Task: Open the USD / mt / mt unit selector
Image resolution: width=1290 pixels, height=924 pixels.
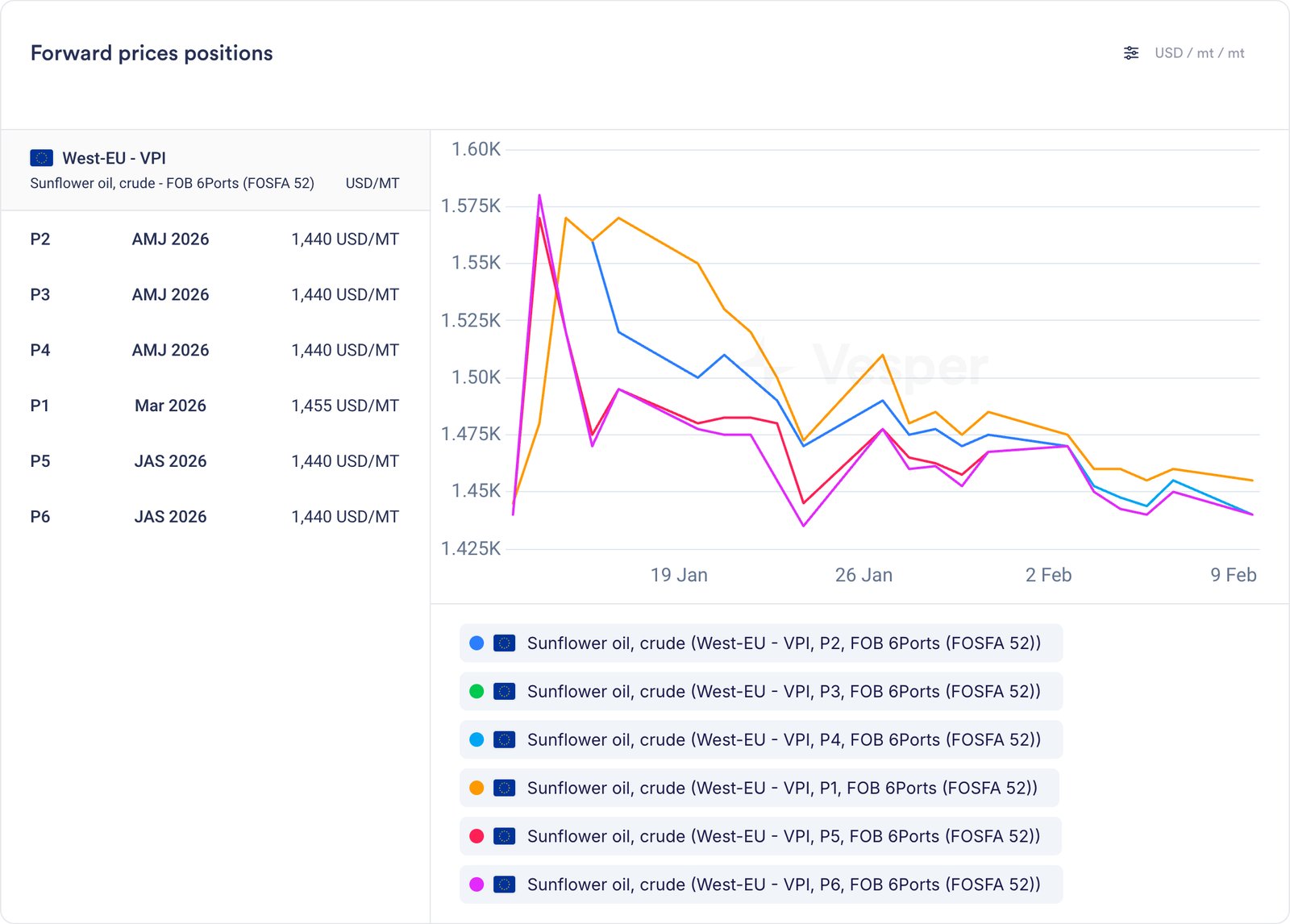Action: click(x=1199, y=53)
